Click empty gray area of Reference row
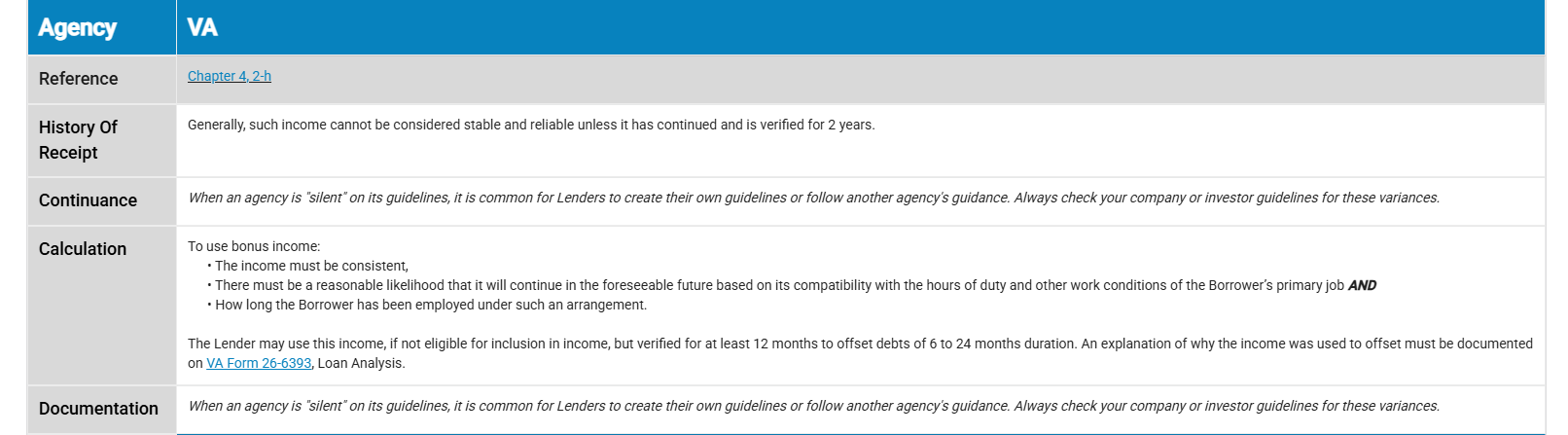The image size is (1568, 435). [x=875, y=80]
